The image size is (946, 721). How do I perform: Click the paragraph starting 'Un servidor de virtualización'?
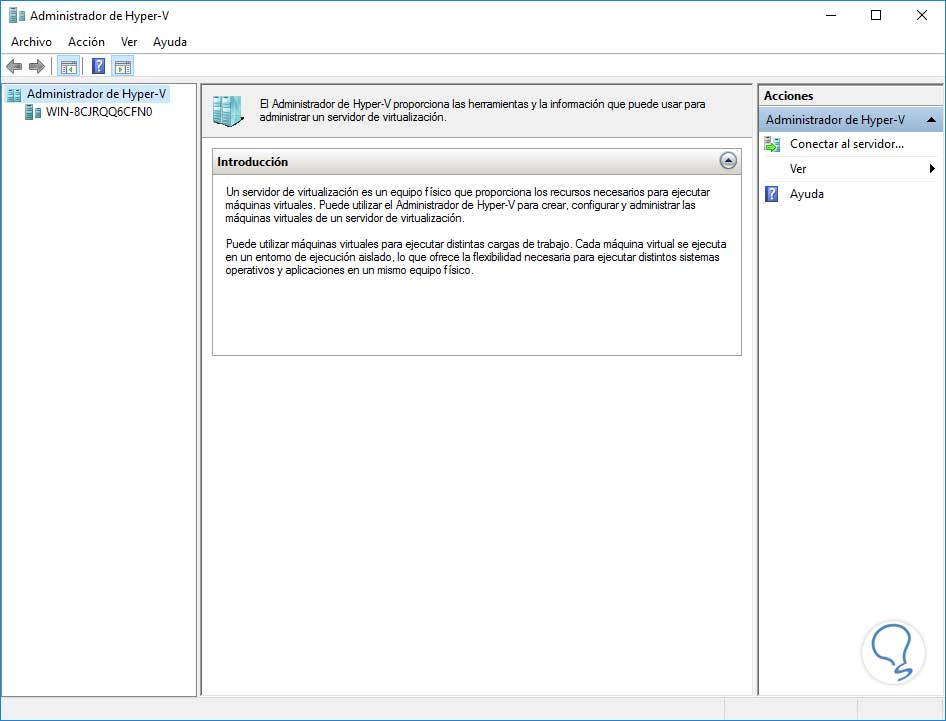click(x=468, y=205)
